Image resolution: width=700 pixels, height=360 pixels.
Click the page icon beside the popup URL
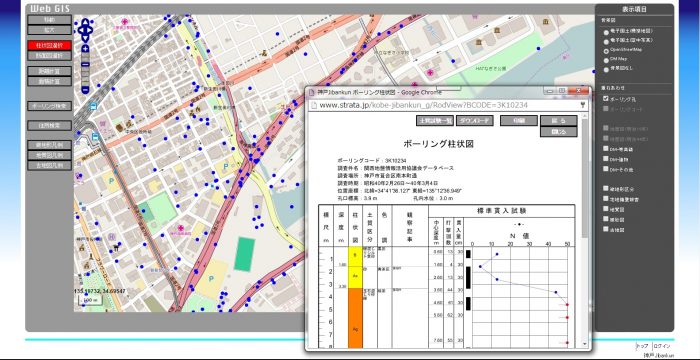pyautogui.click(x=314, y=106)
